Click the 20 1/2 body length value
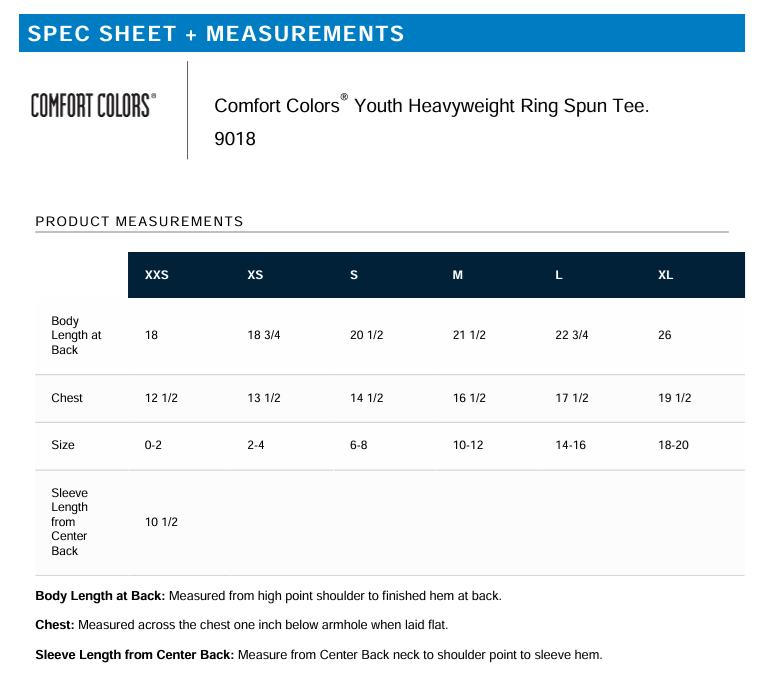The width and height of the screenshot is (761, 674). [x=366, y=335]
